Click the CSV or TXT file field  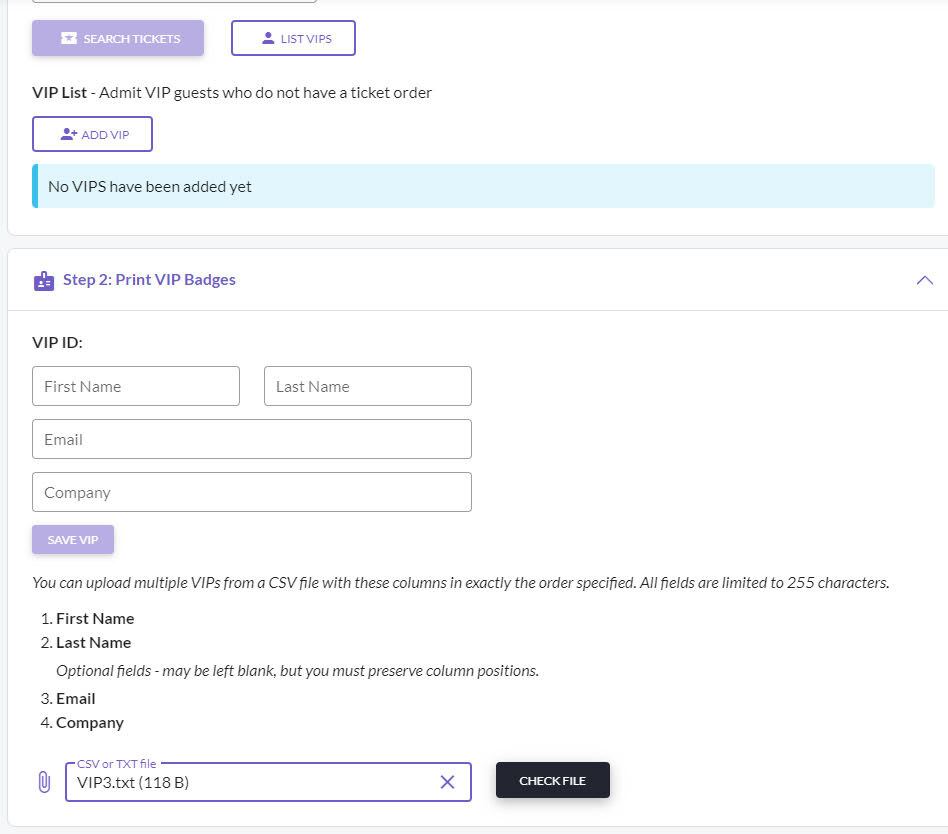pyautogui.click(x=268, y=782)
